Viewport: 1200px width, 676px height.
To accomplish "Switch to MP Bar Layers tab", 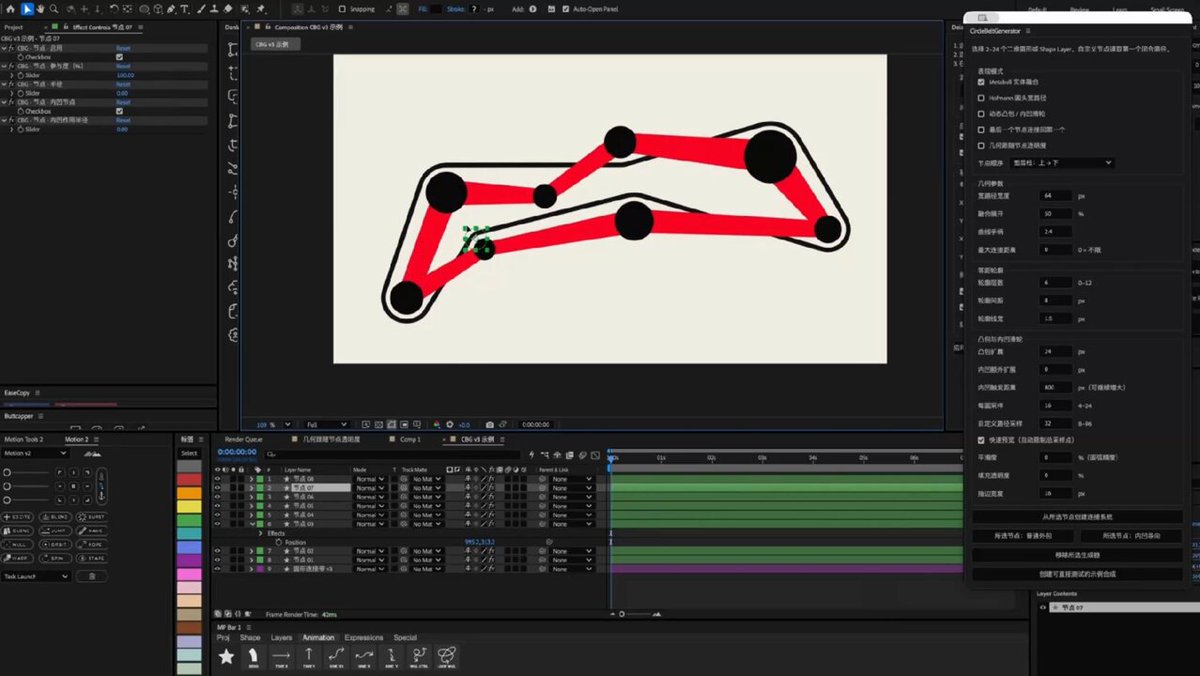I will coord(282,637).
